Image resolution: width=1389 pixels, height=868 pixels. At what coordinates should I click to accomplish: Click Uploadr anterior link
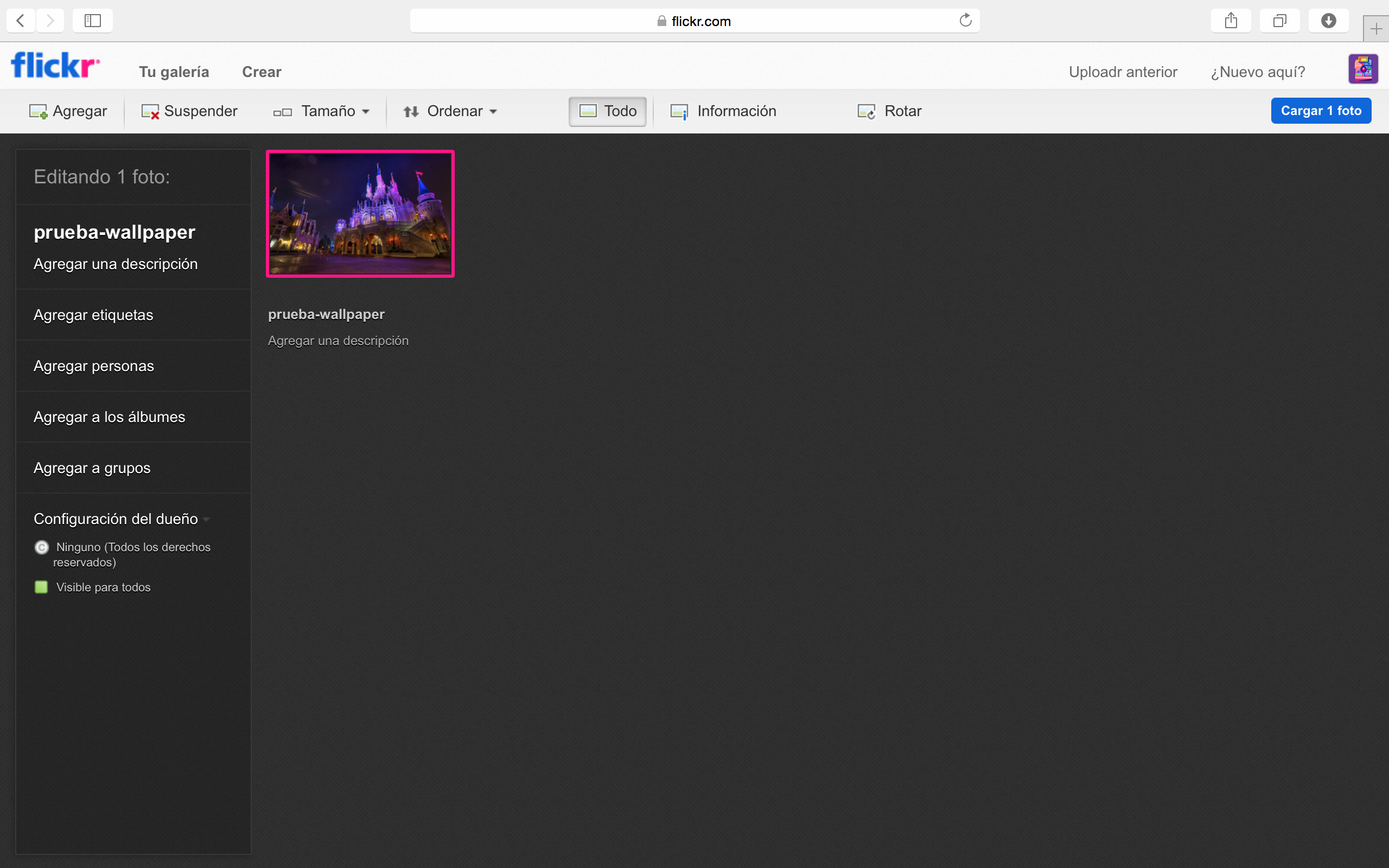[x=1123, y=72]
